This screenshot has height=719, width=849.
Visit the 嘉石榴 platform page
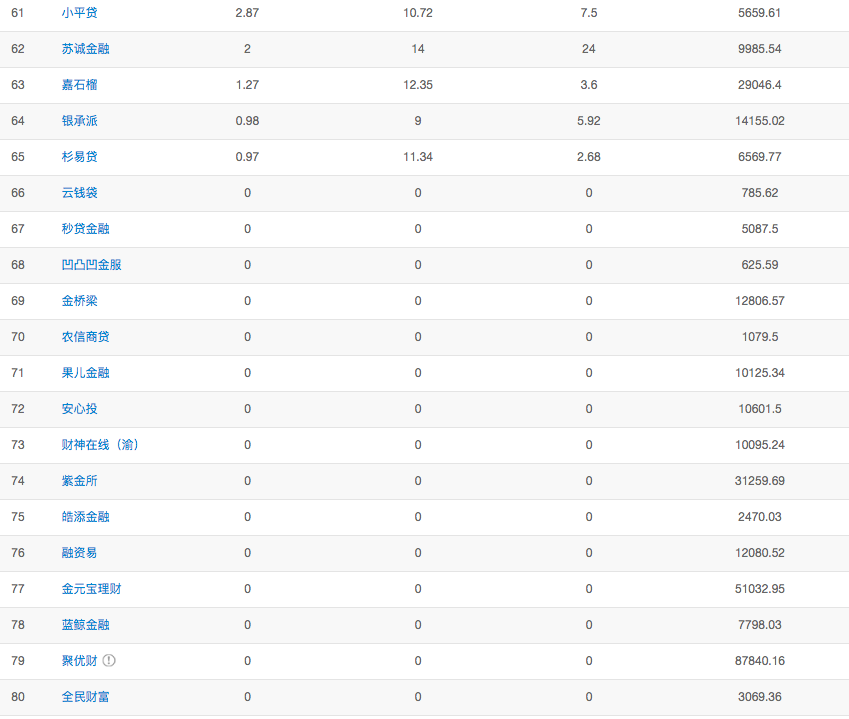tap(80, 85)
